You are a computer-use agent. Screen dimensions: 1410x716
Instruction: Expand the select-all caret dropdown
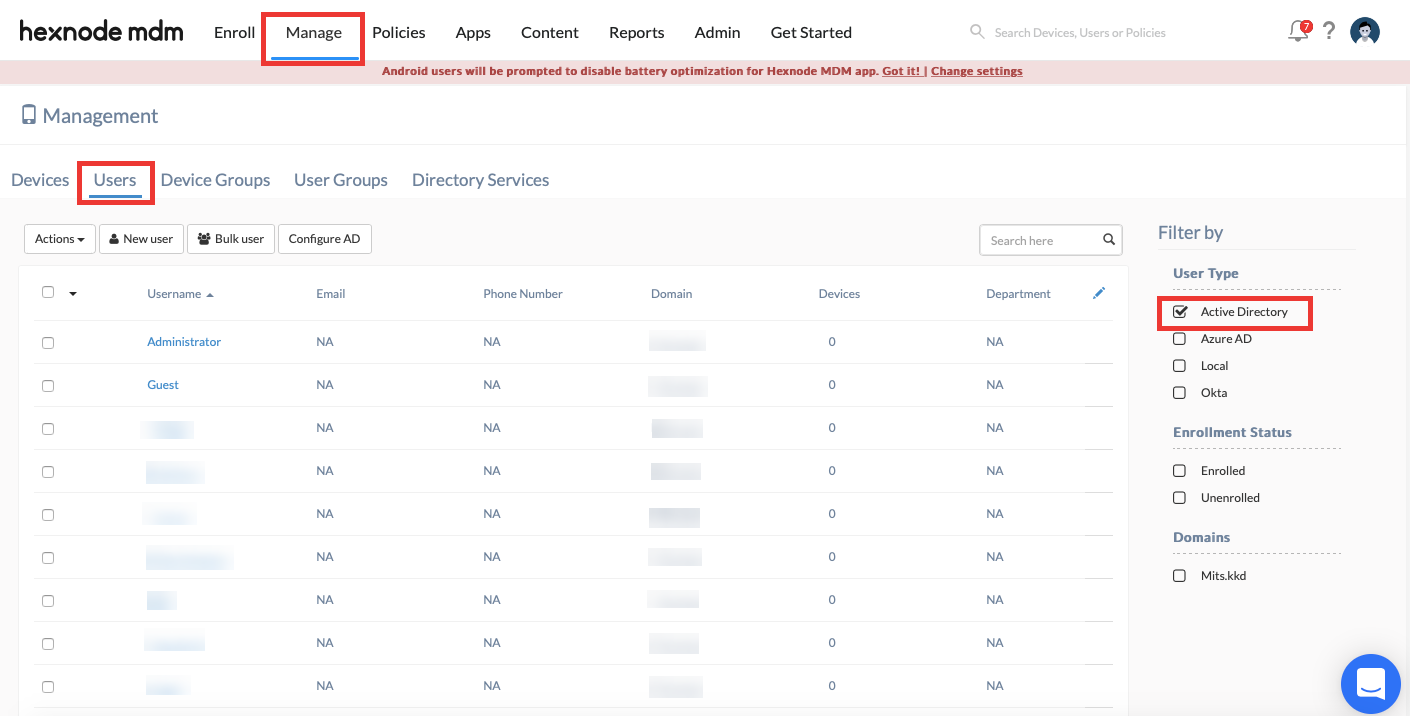coord(73,294)
